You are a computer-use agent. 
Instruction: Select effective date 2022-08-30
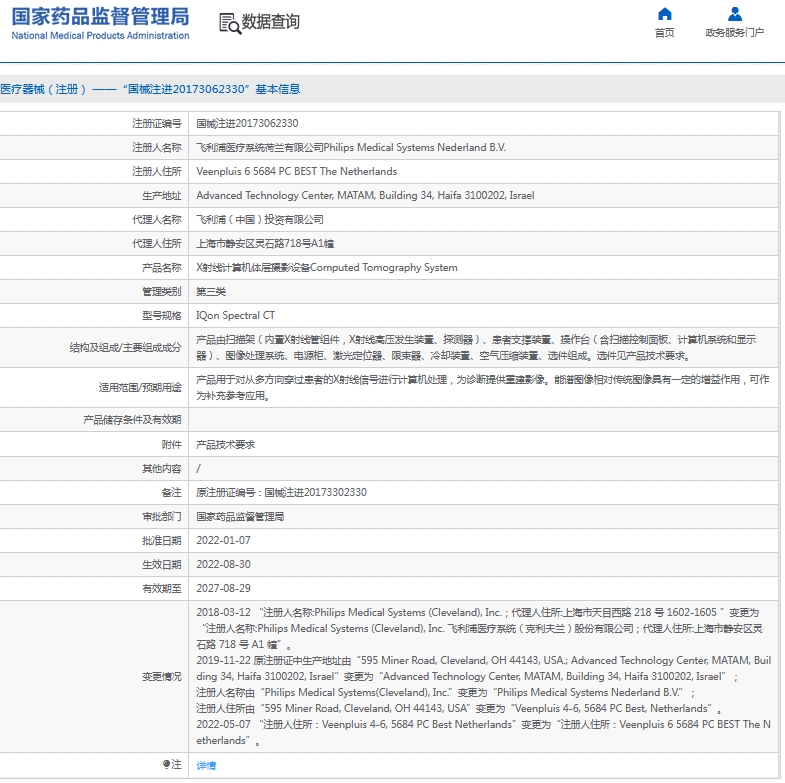pos(223,564)
